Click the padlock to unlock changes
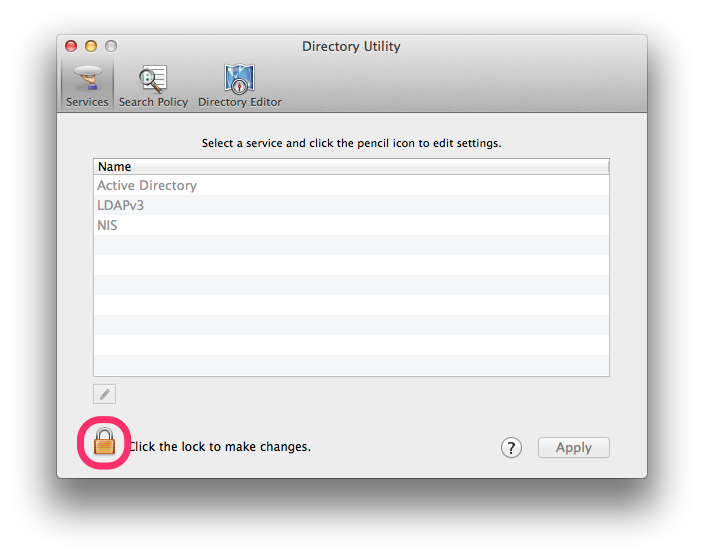The image size is (704, 557). (104, 442)
